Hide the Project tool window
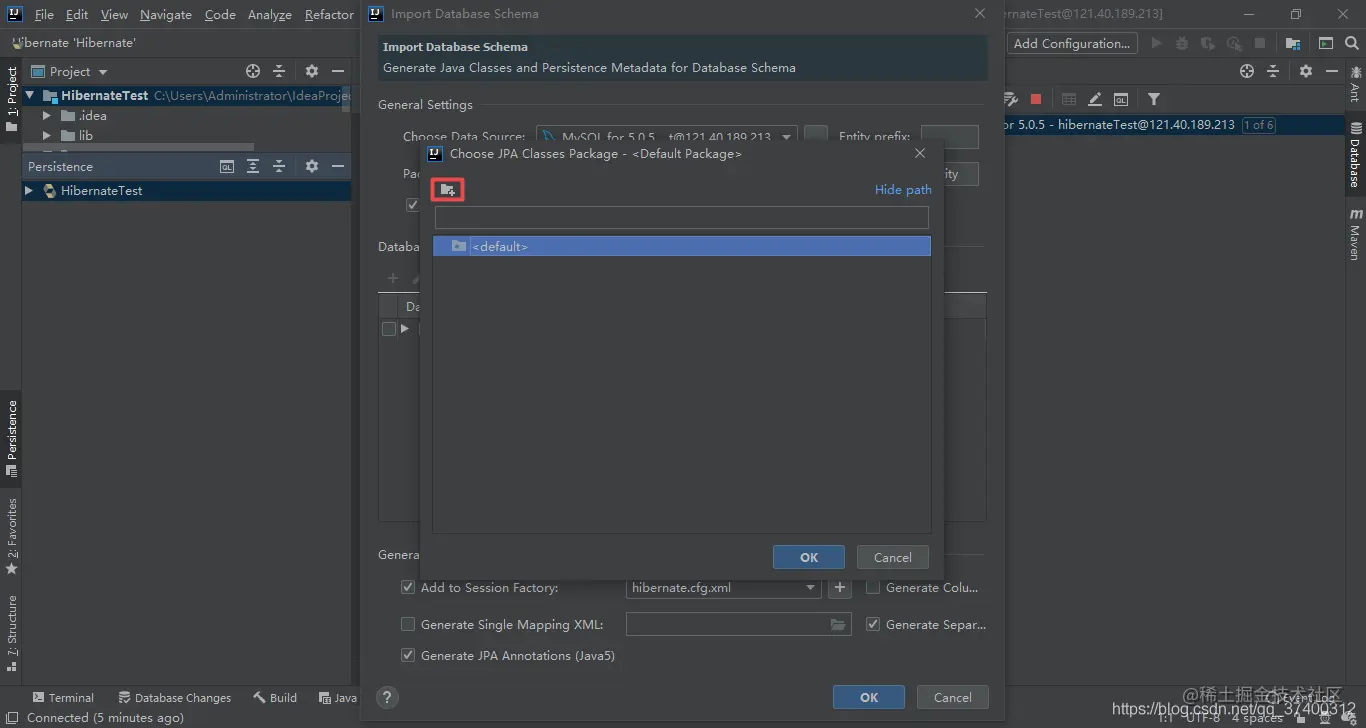1366x728 pixels. (x=338, y=71)
